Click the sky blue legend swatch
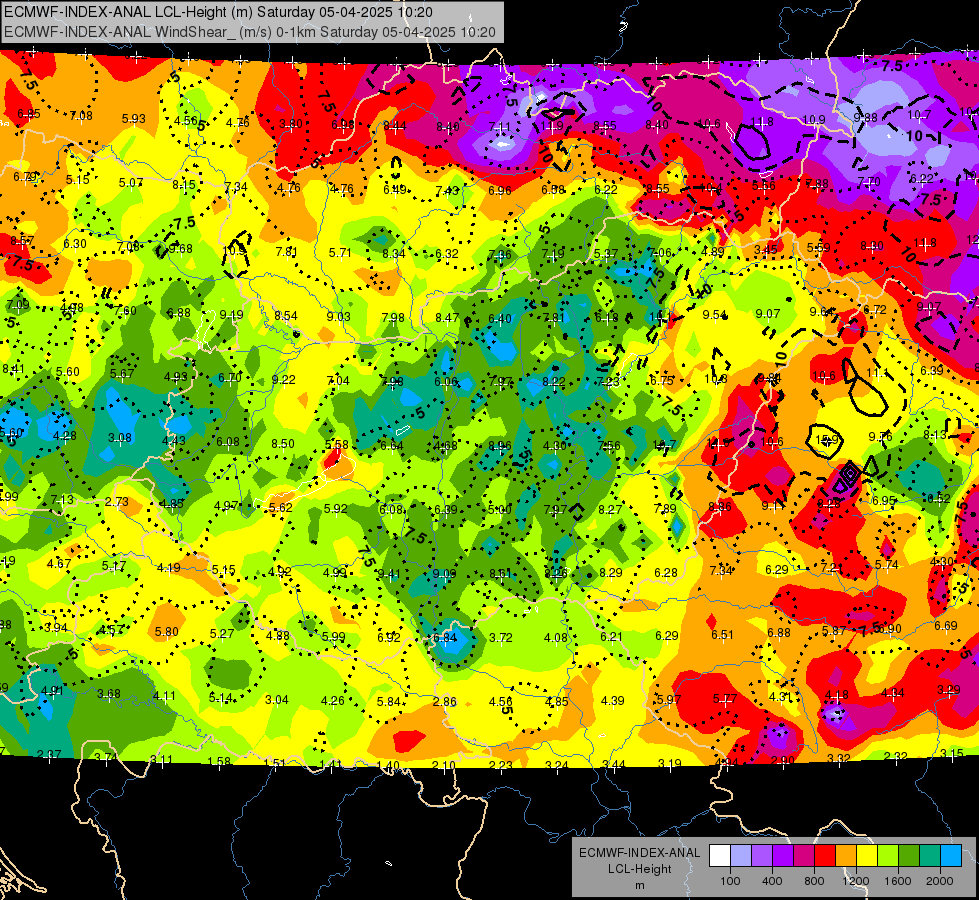Viewport: 979px width, 900px height. pyautogui.click(x=952, y=856)
